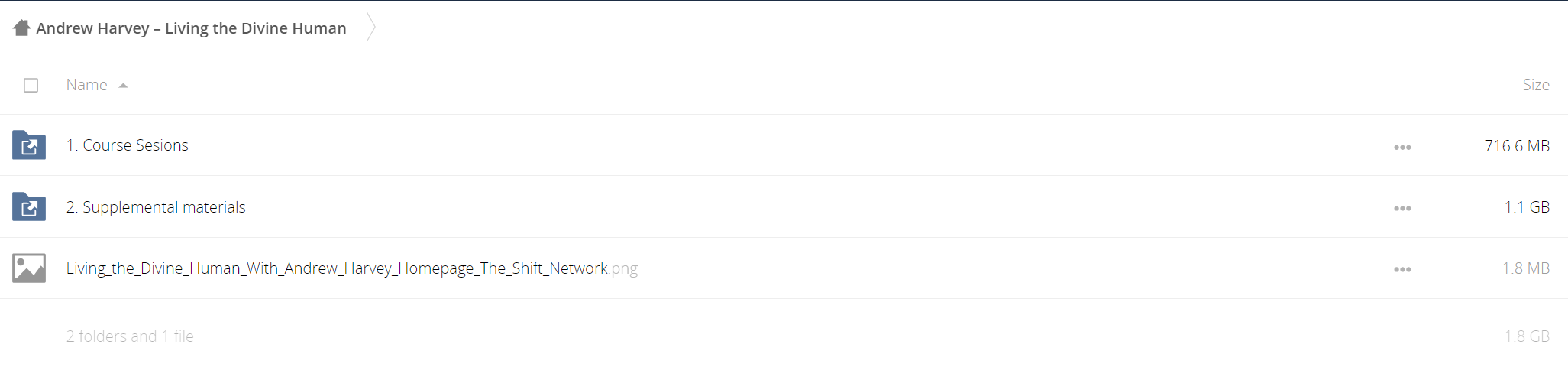Click the breadcrumb chevron separator
The image size is (1568, 390).
pos(370,28)
